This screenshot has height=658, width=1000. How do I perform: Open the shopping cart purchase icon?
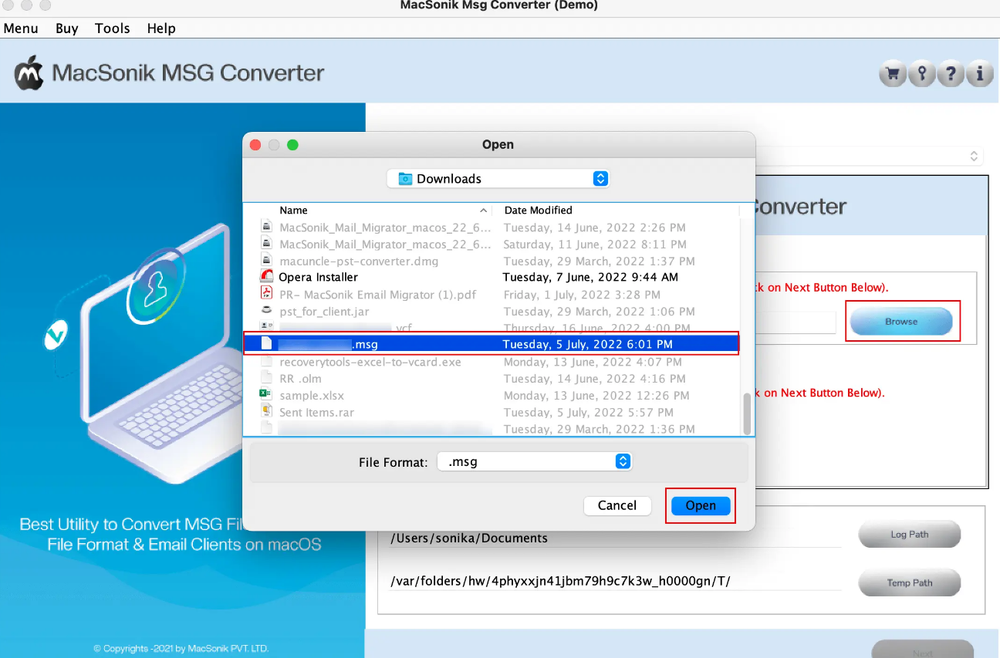pos(891,73)
